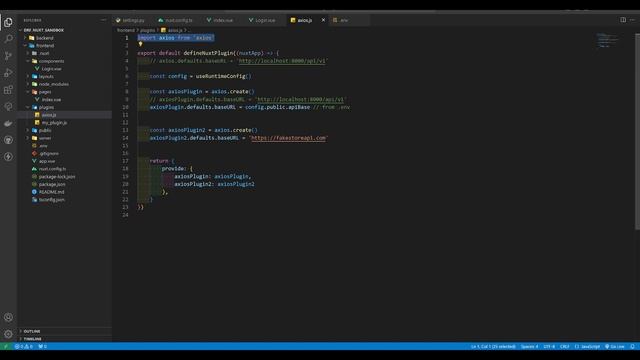Open the Extensions view
This screenshot has width=640, height=360.
8,90
